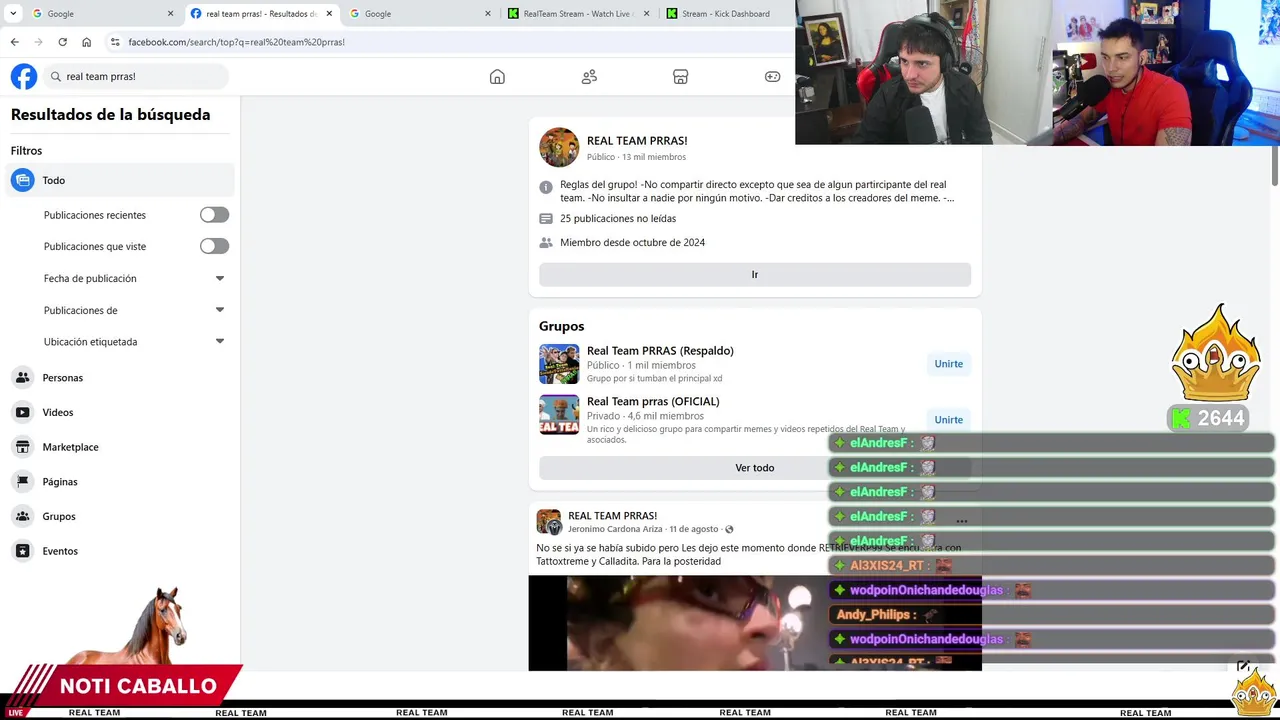Select the Grupos filter
This screenshot has height=720, width=1280.
(x=120, y=516)
